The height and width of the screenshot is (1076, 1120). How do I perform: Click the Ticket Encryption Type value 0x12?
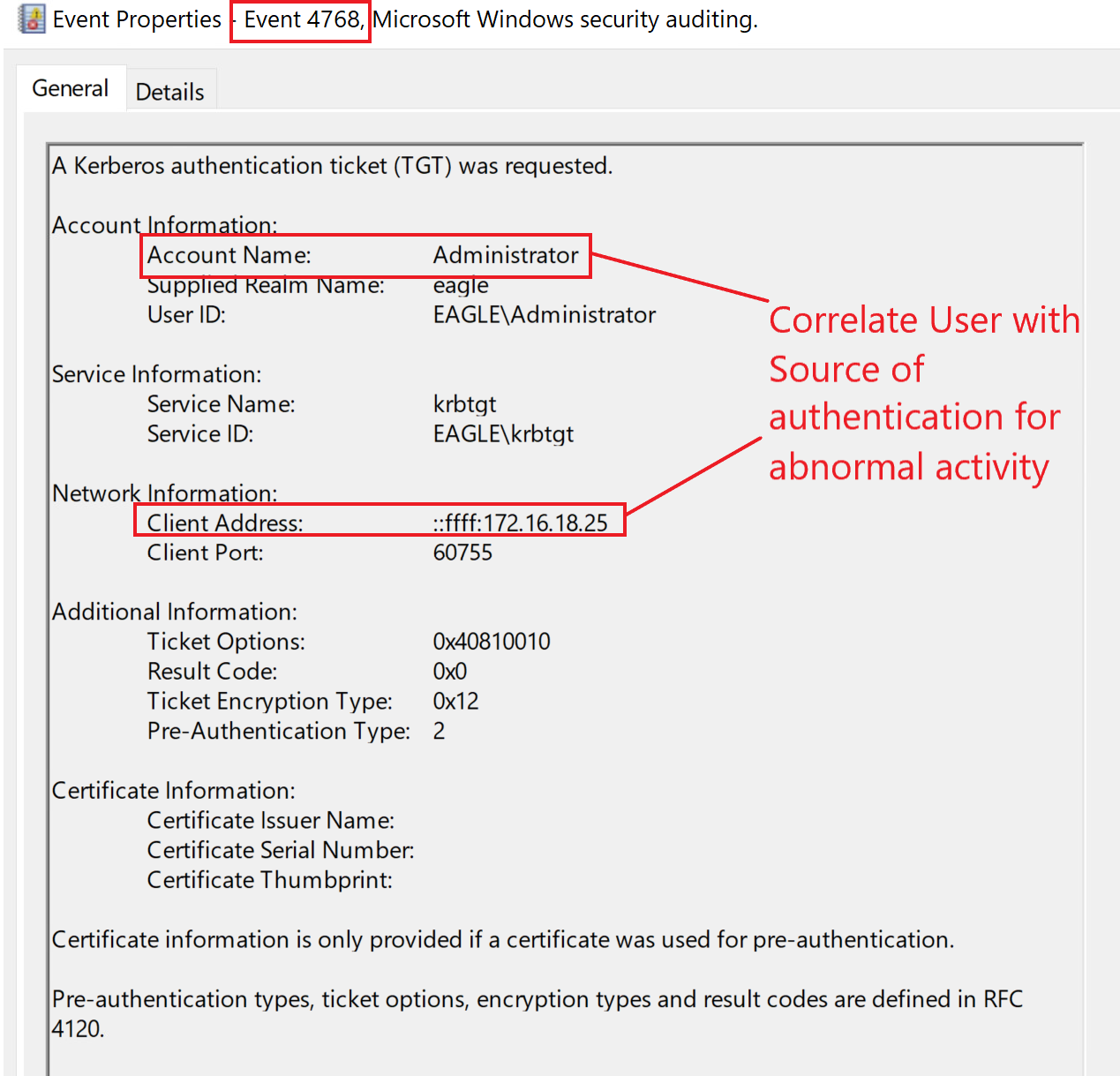pyautogui.click(x=455, y=701)
